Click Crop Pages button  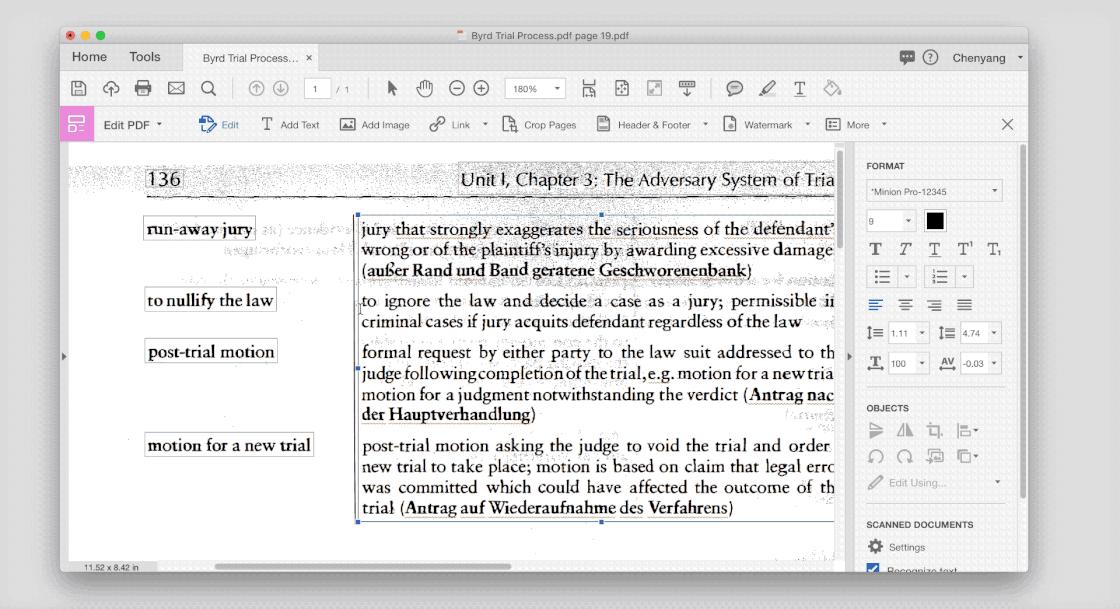point(539,125)
